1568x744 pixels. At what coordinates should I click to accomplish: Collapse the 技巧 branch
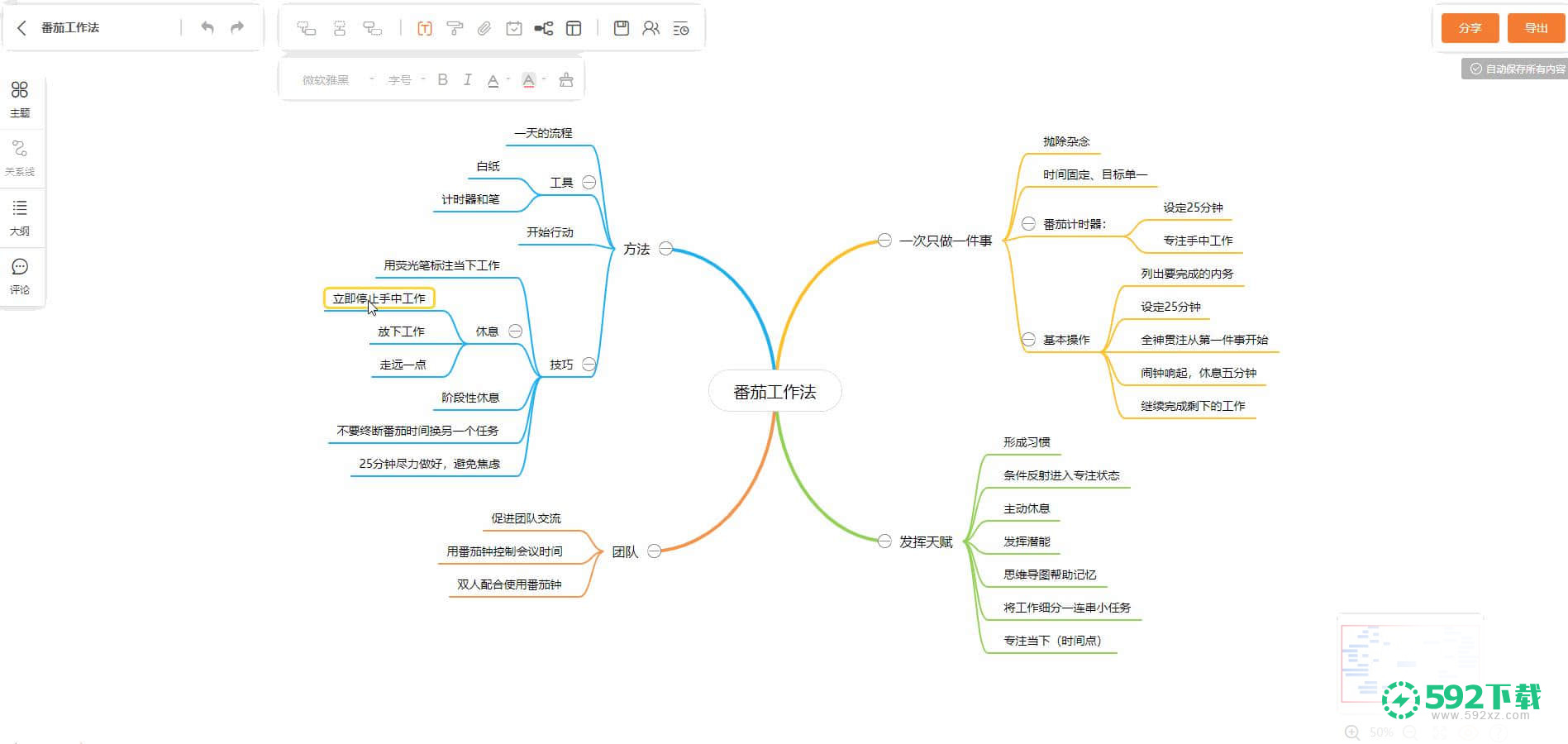(x=589, y=364)
